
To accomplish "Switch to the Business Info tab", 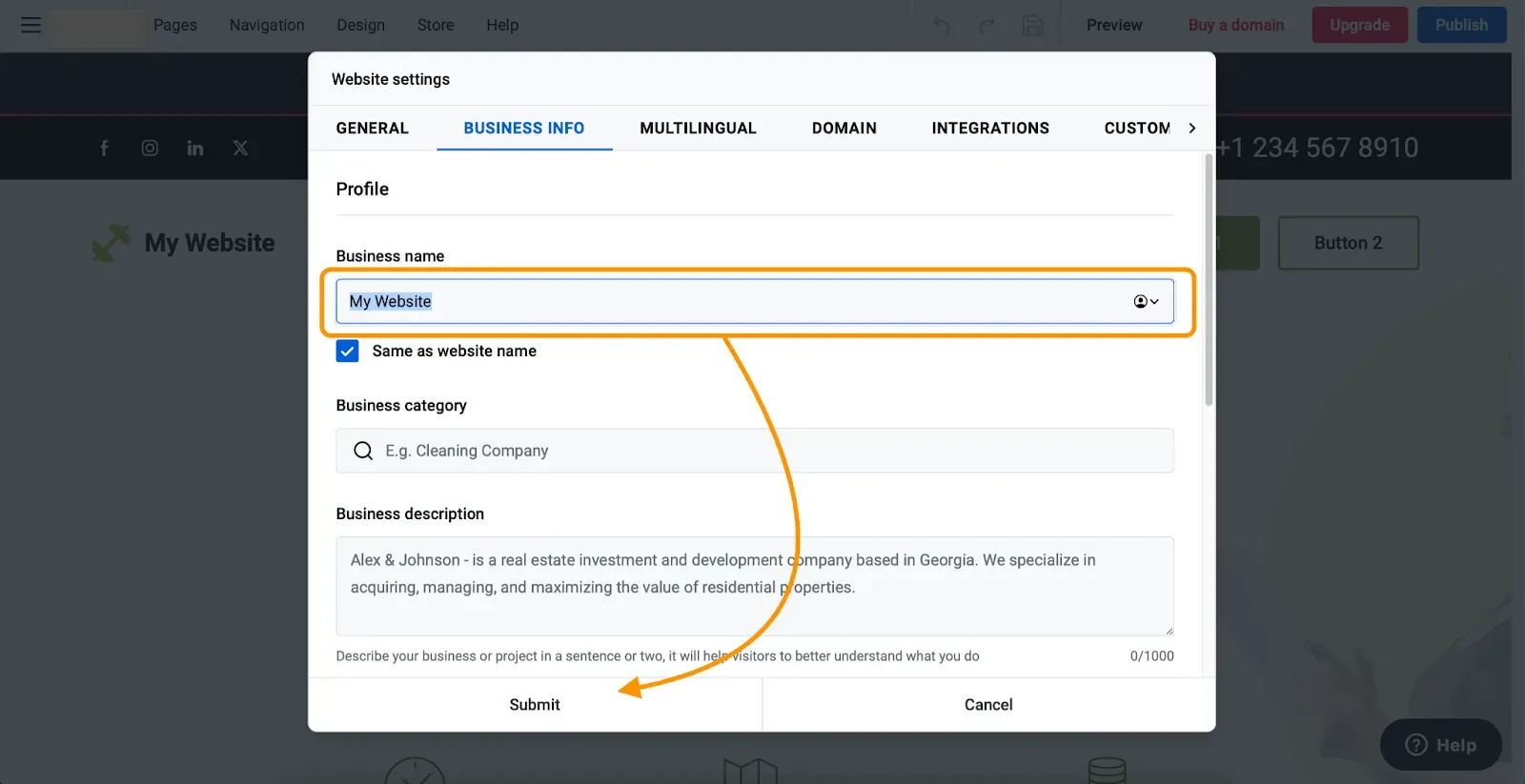I will pos(524,129).
